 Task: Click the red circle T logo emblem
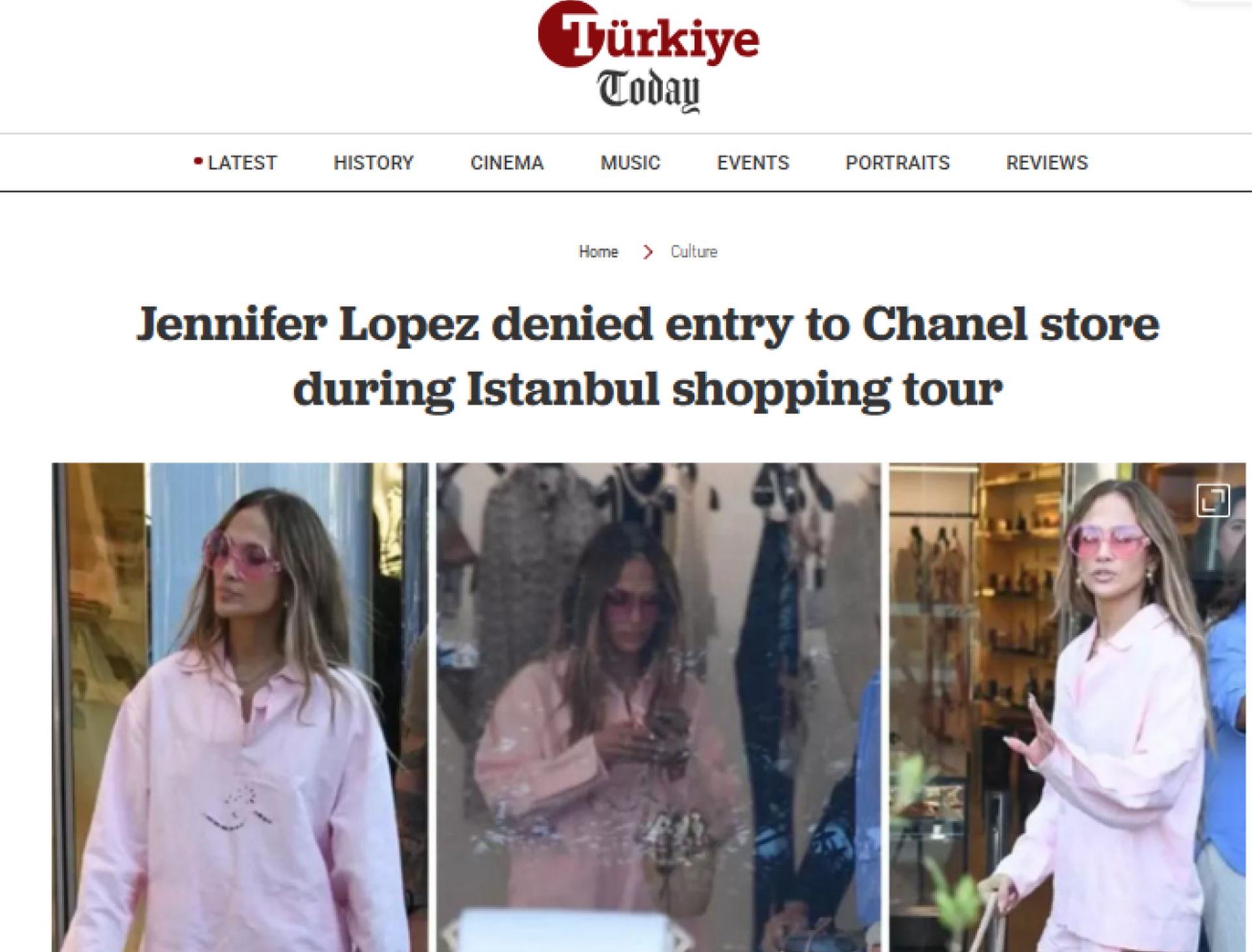(566, 34)
